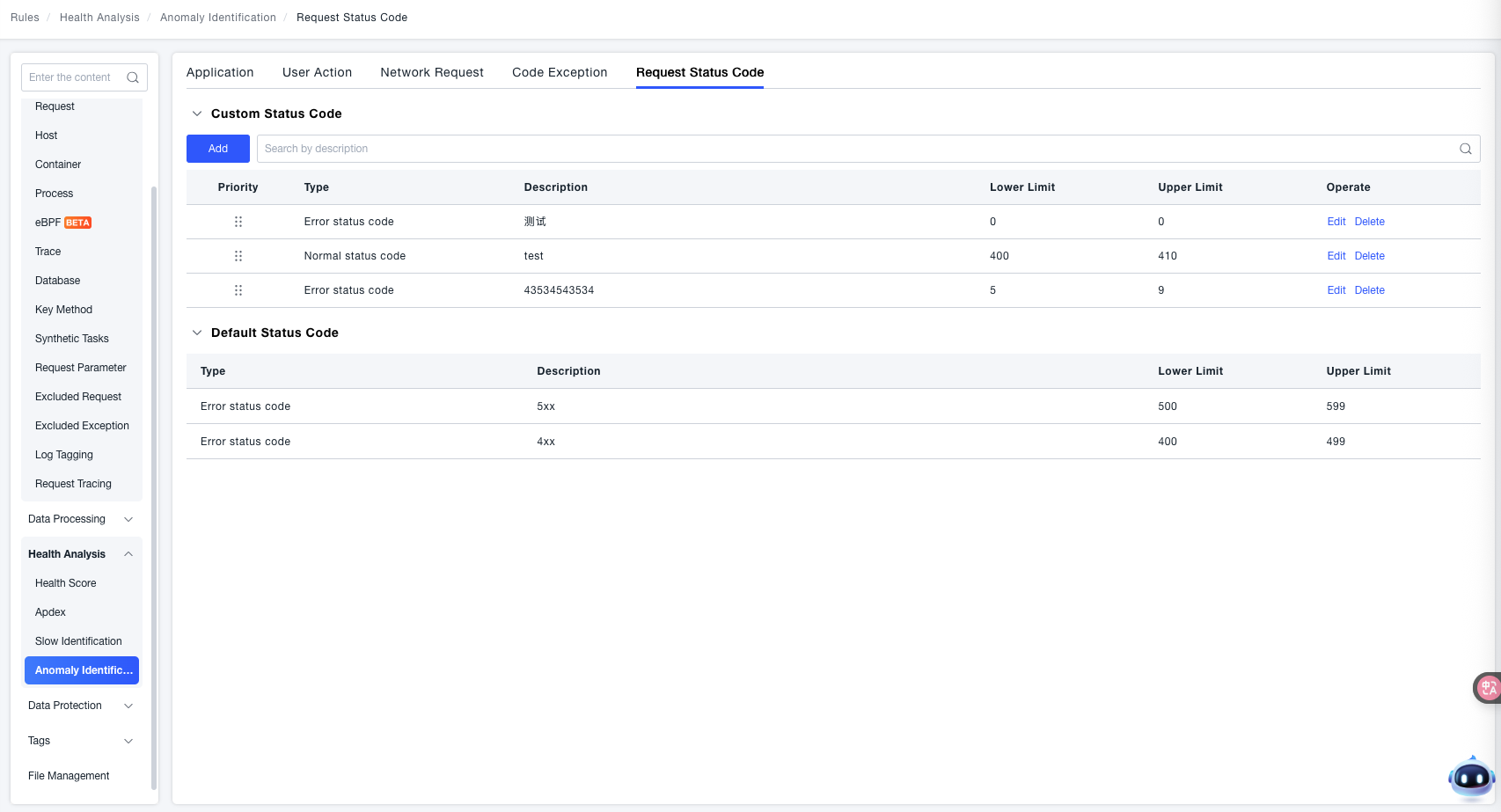Image resolution: width=1501 pixels, height=812 pixels.
Task: Click drag handle for 43534543534 row
Action: pos(238,290)
